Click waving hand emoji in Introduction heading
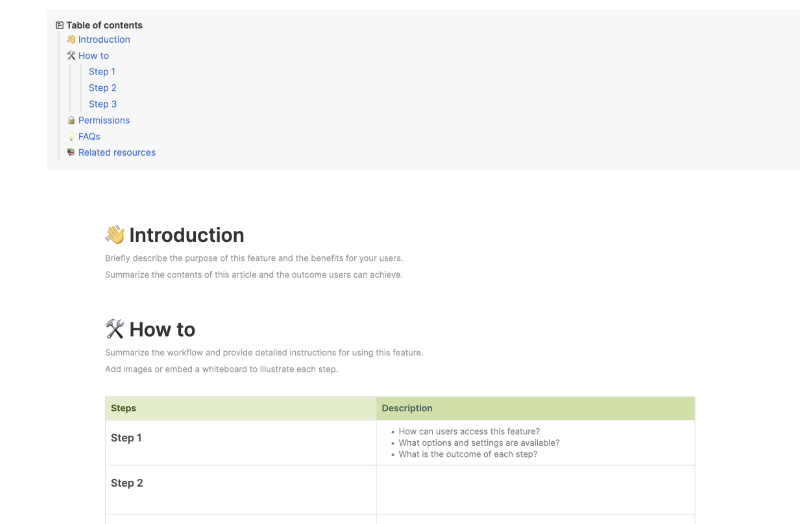Viewport: 800px width, 524px height. pyautogui.click(x=115, y=235)
